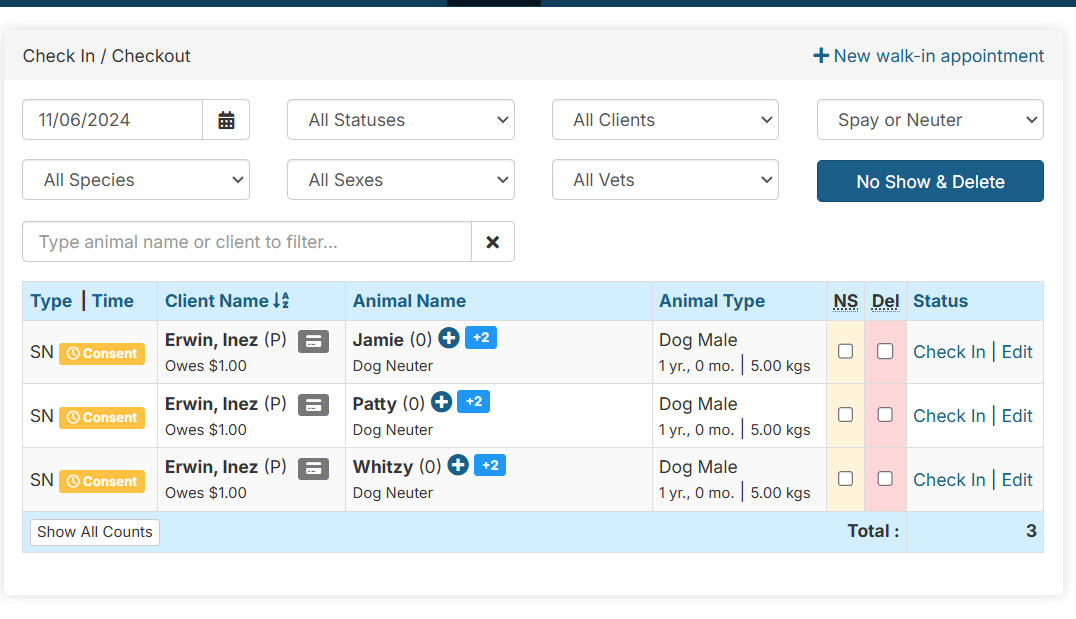Expand the Spay or Neuter dropdown
The height and width of the screenshot is (619, 1076).
pos(930,120)
